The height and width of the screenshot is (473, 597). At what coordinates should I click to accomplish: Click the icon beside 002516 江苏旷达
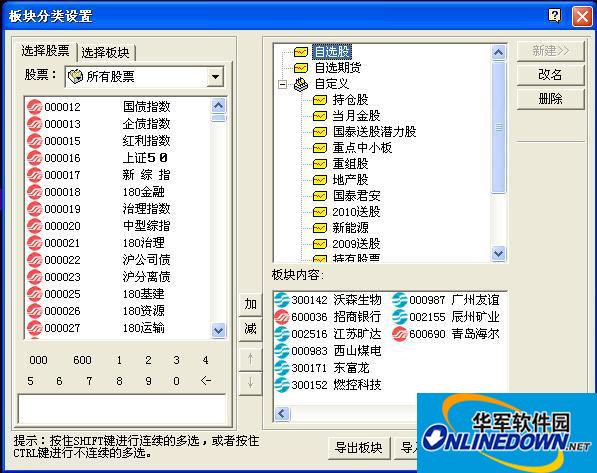pyautogui.click(x=282, y=334)
